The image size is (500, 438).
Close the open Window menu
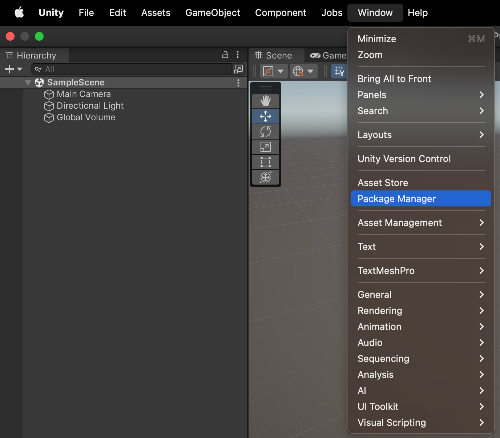tap(375, 13)
